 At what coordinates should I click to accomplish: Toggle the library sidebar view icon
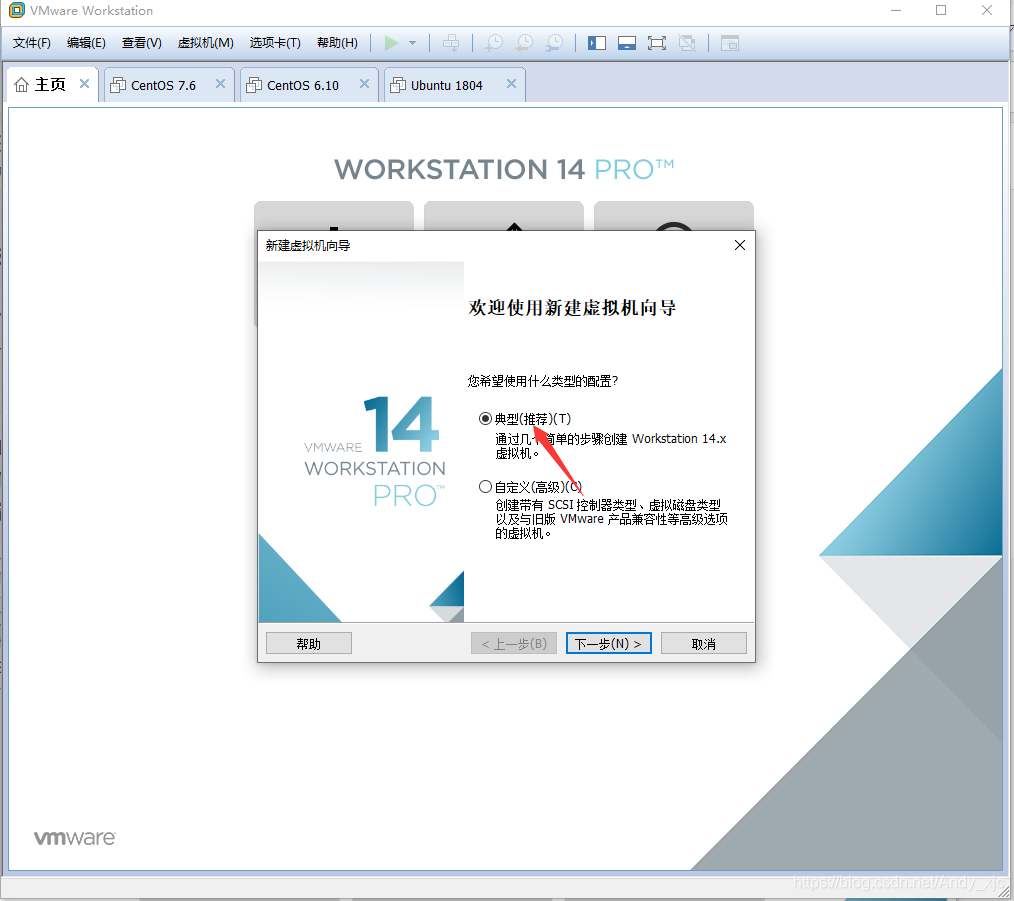(597, 43)
